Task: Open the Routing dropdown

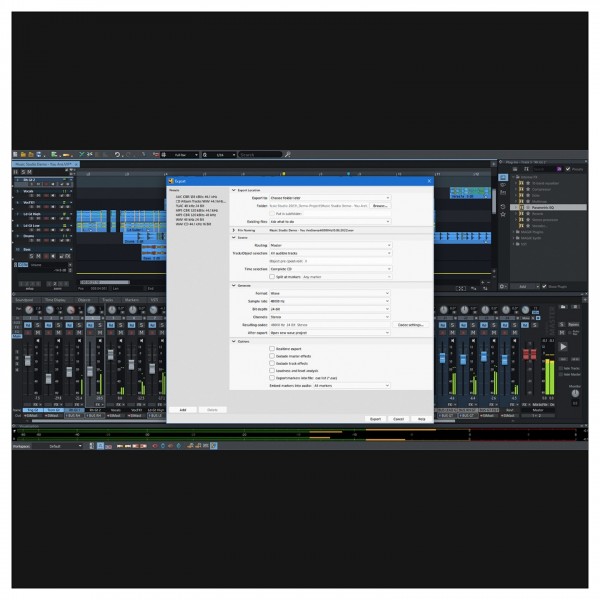Action: (331, 245)
